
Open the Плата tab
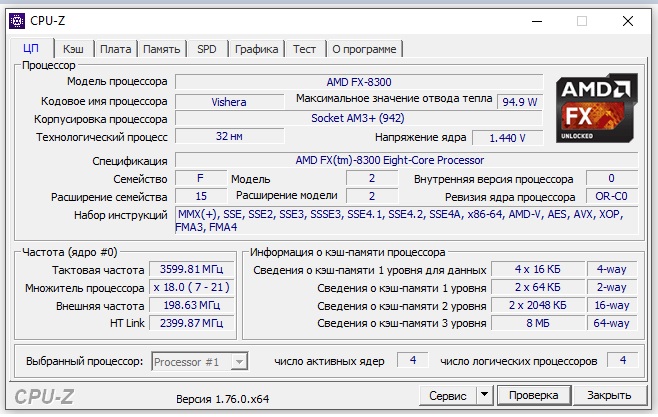(115, 49)
